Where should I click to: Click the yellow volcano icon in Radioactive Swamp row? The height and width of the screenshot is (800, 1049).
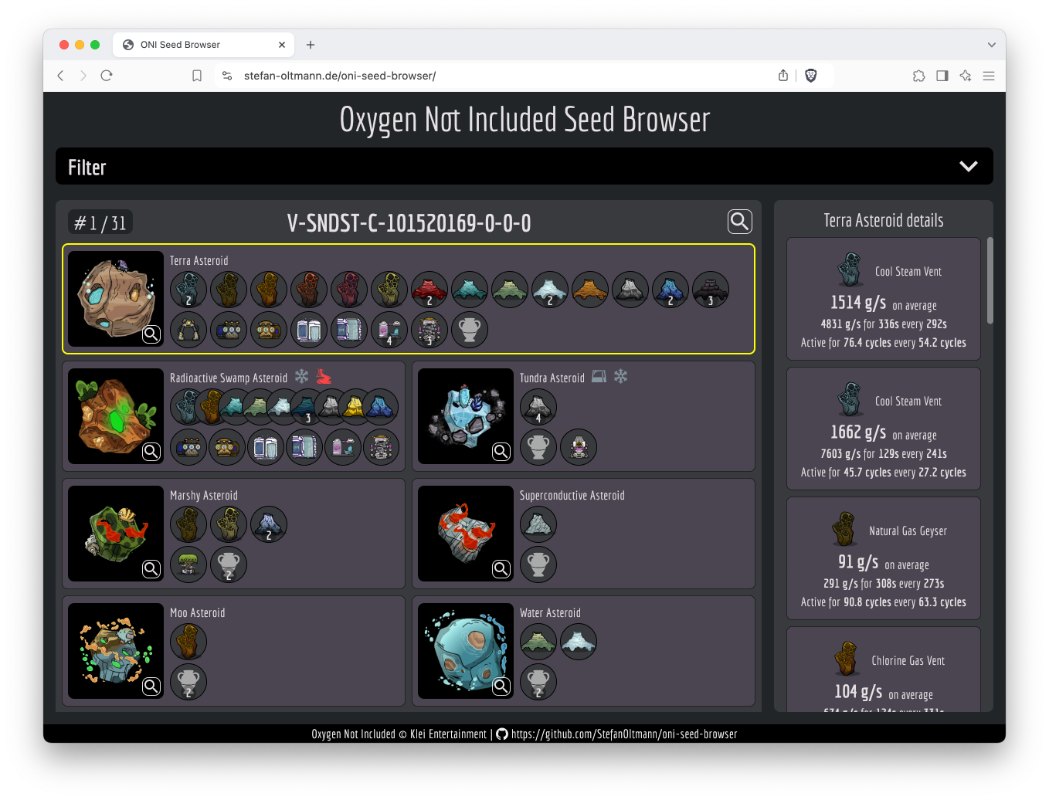point(355,407)
